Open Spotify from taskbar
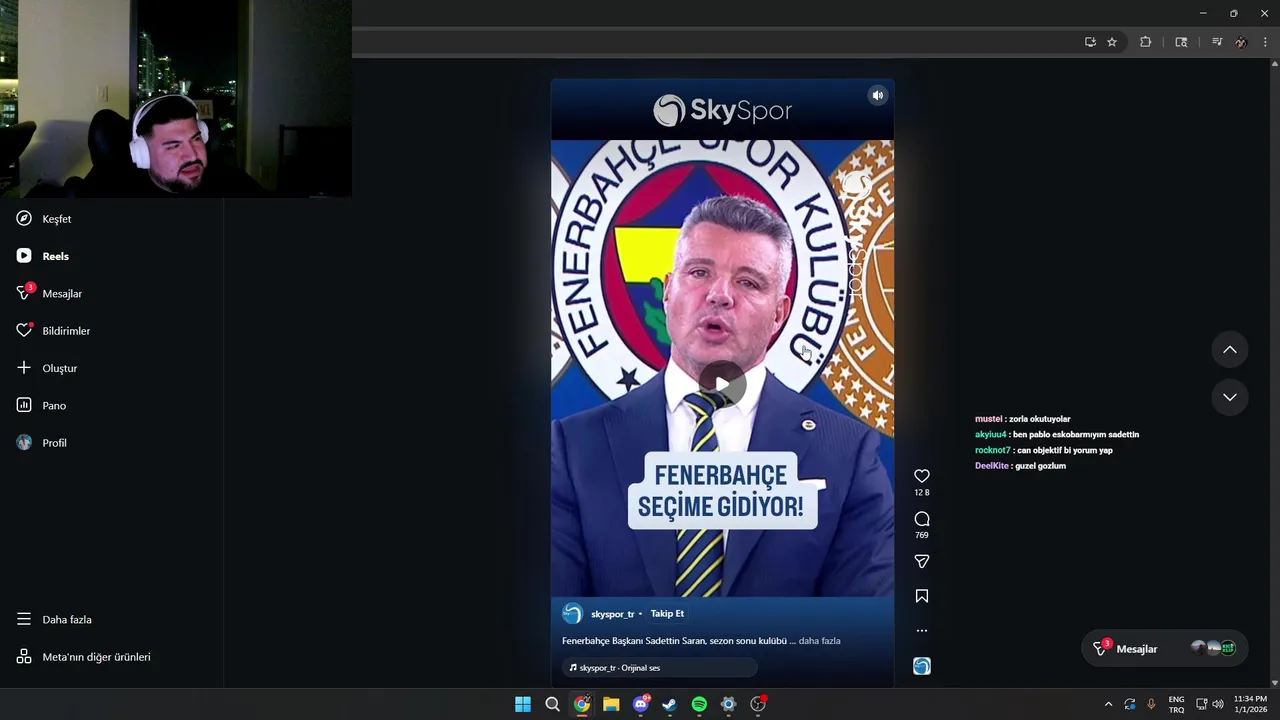 (x=699, y=705)
